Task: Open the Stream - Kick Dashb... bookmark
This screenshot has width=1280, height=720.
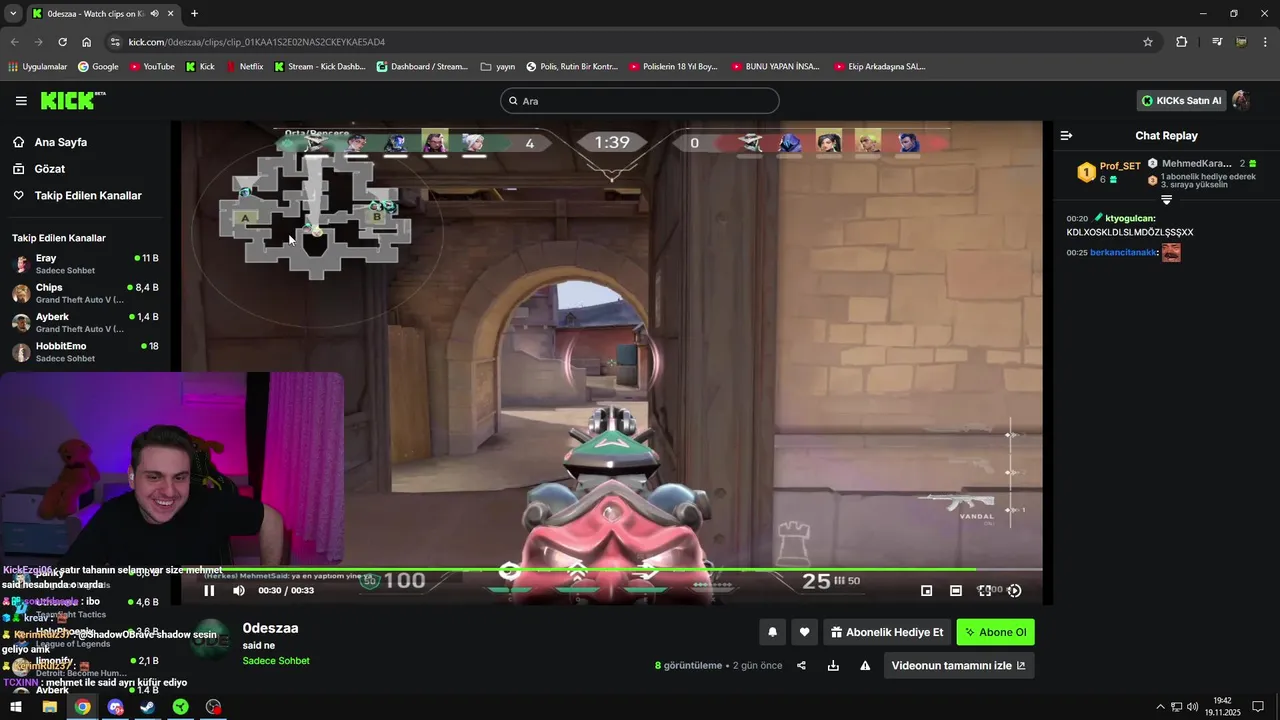Action: pyautogui.click(x=319, y=67)
